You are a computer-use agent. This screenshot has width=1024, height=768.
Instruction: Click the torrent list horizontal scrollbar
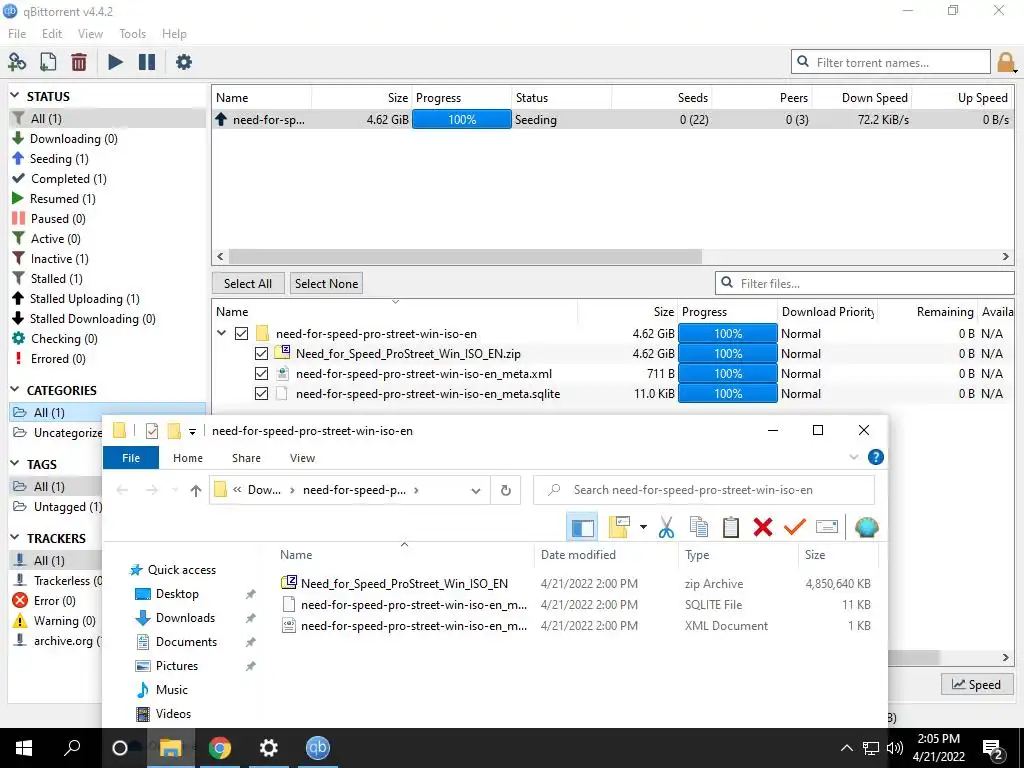[465, 257]
